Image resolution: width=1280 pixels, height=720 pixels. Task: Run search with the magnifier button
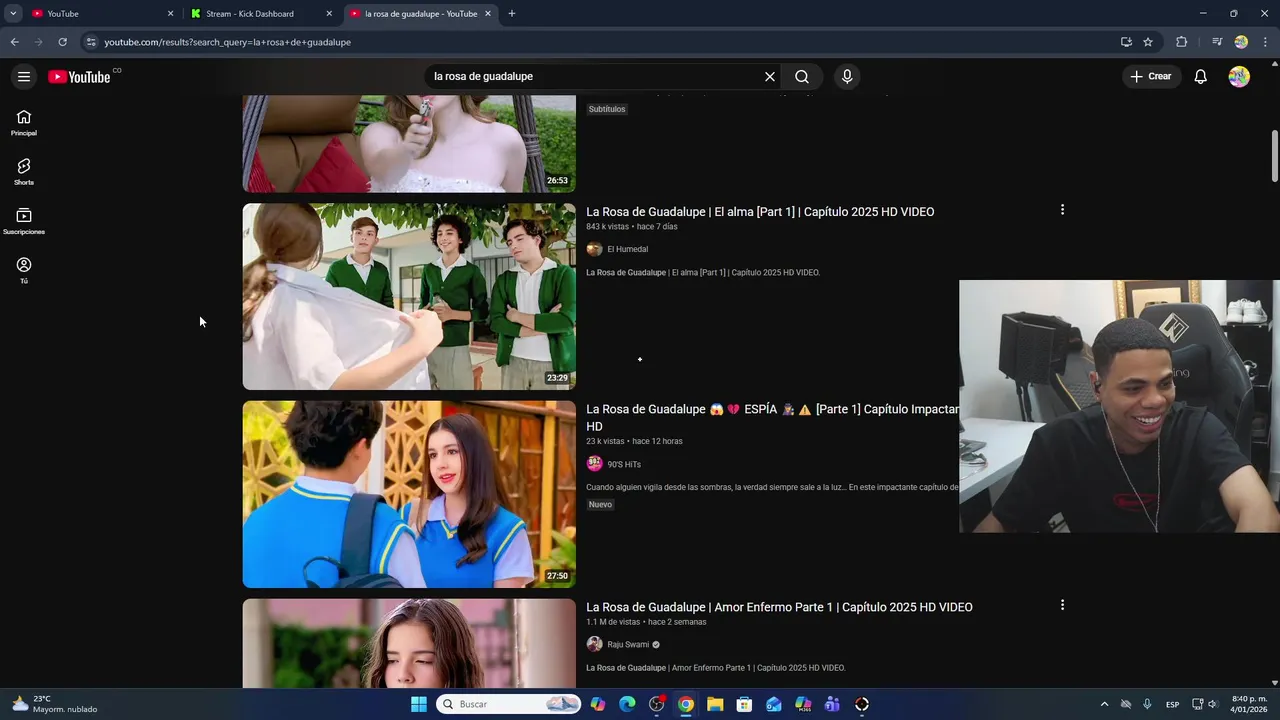click(x=802, y=76)
